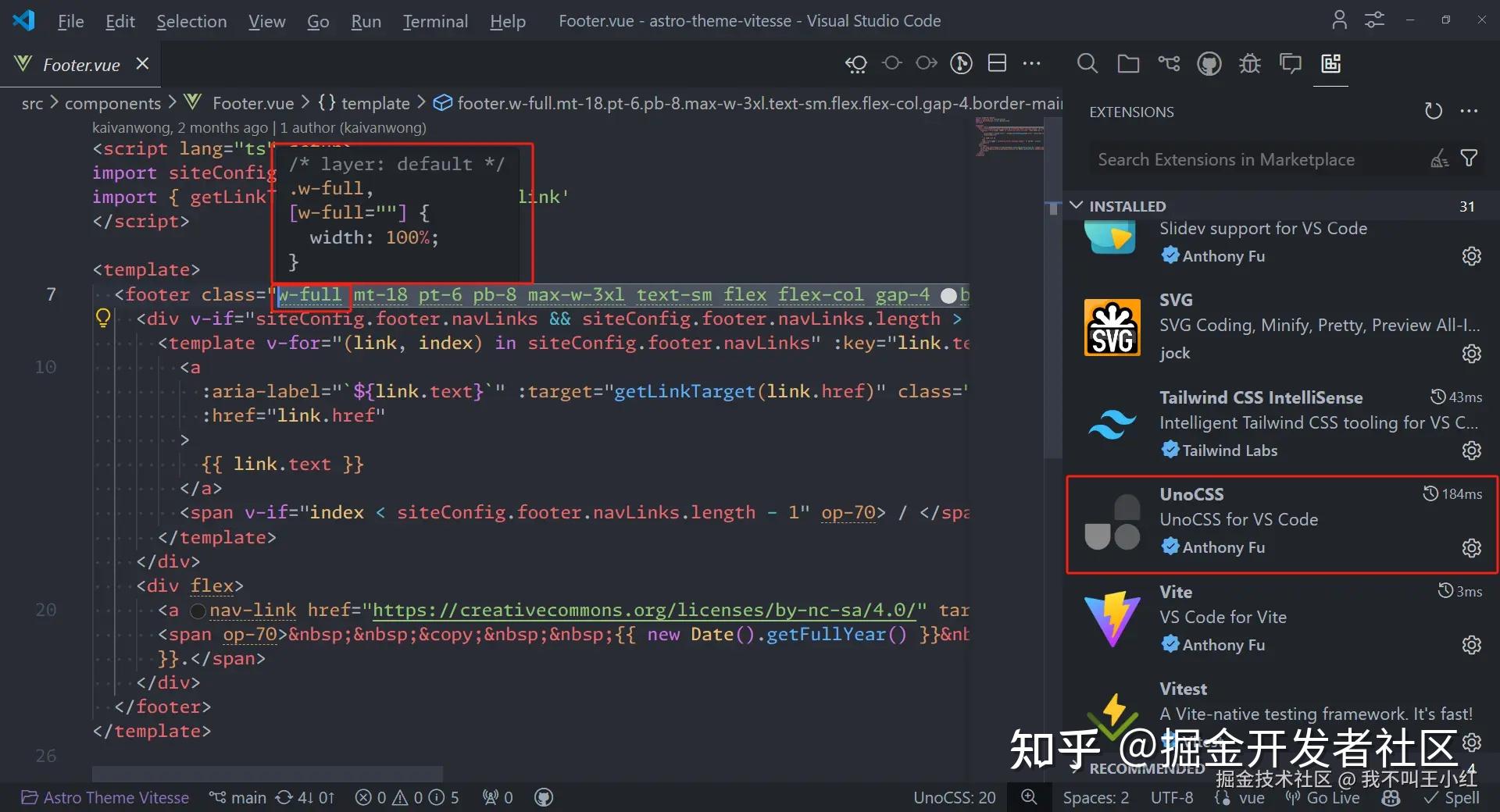Open the Terminal menu

[x=435, y=21]
